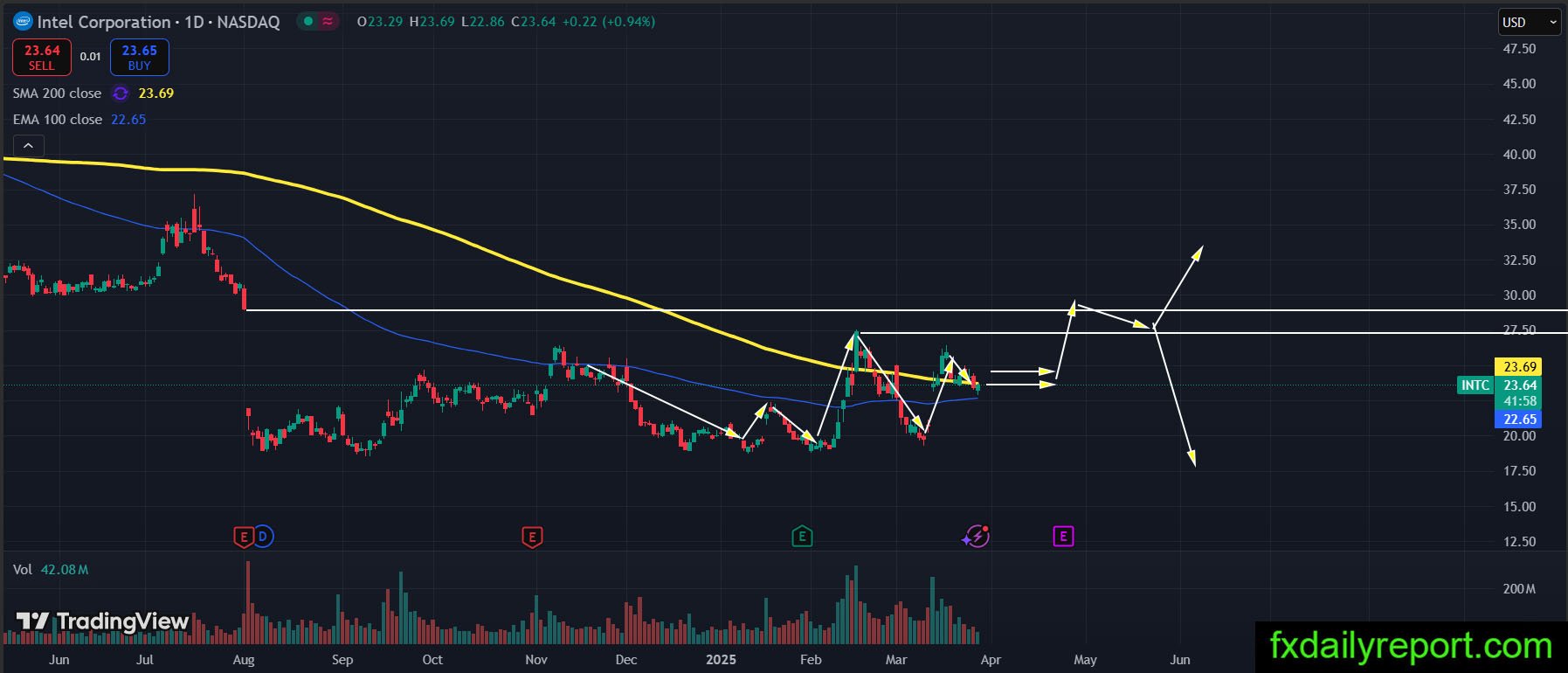Open the red earnings marker beside the D marker
This screenshot has width=1568, height=673.
point(244,537)
